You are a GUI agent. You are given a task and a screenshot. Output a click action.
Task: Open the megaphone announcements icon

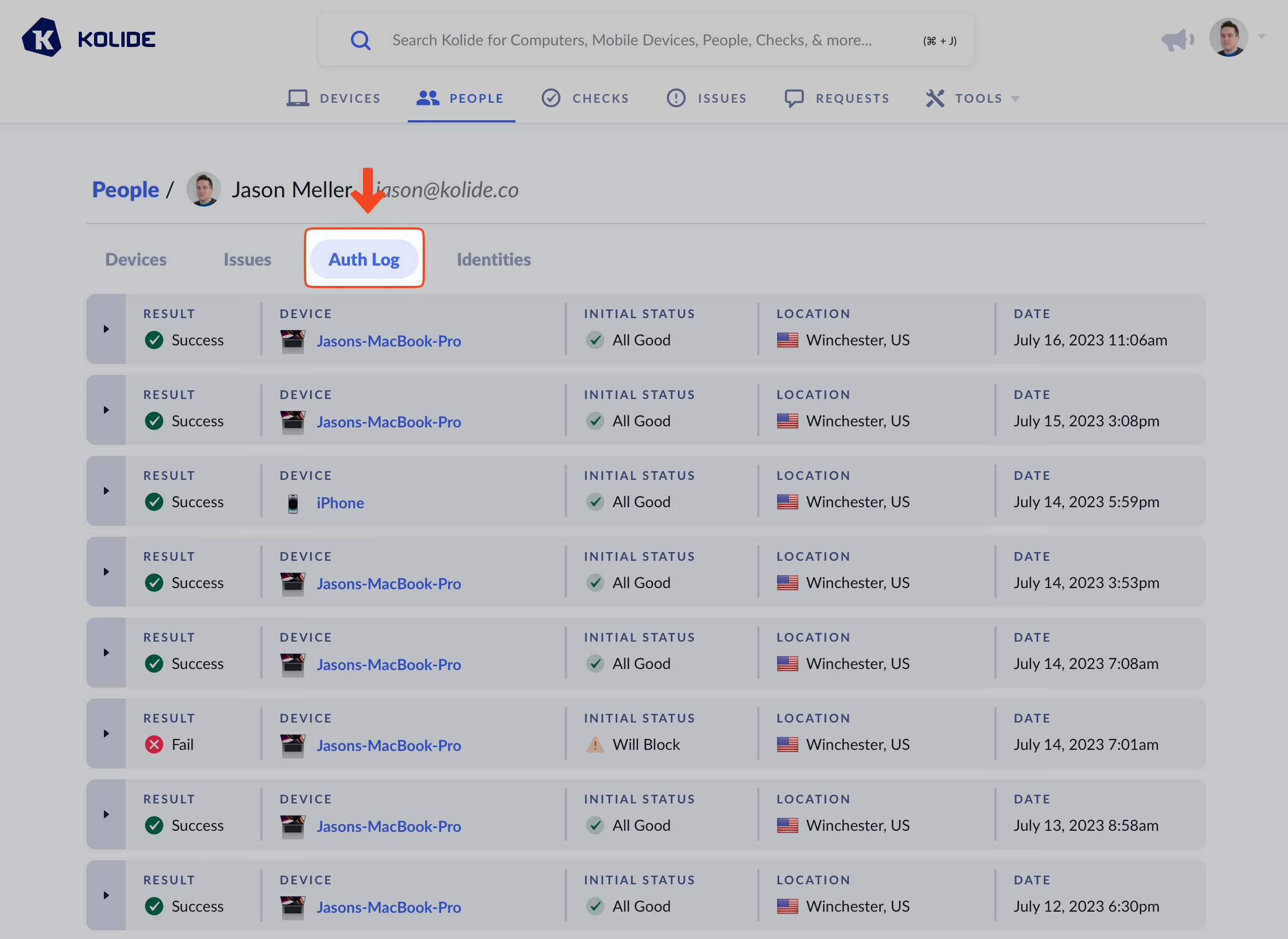(1176, 40)
